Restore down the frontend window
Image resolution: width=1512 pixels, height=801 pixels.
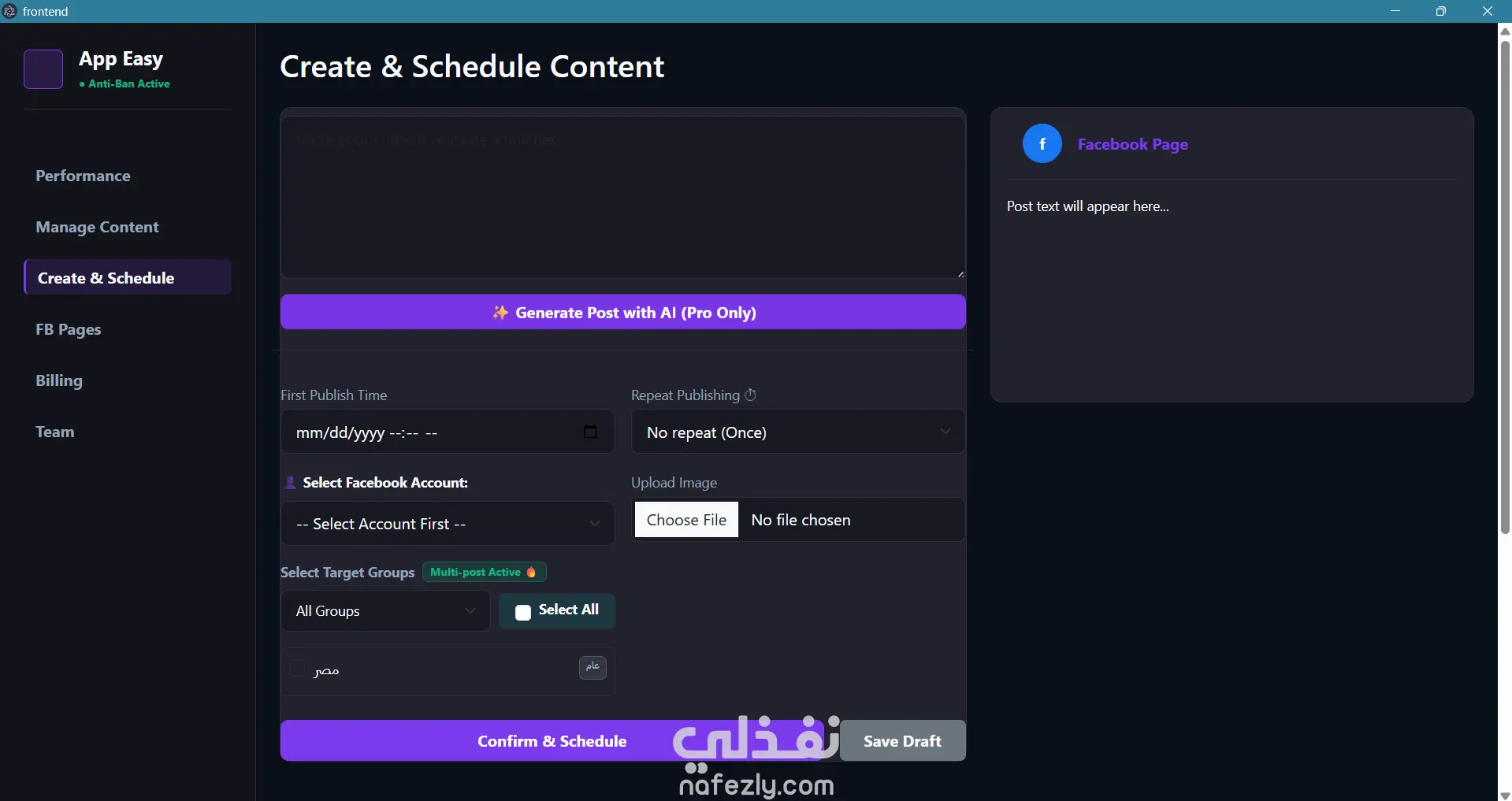tap(1441, 11)
